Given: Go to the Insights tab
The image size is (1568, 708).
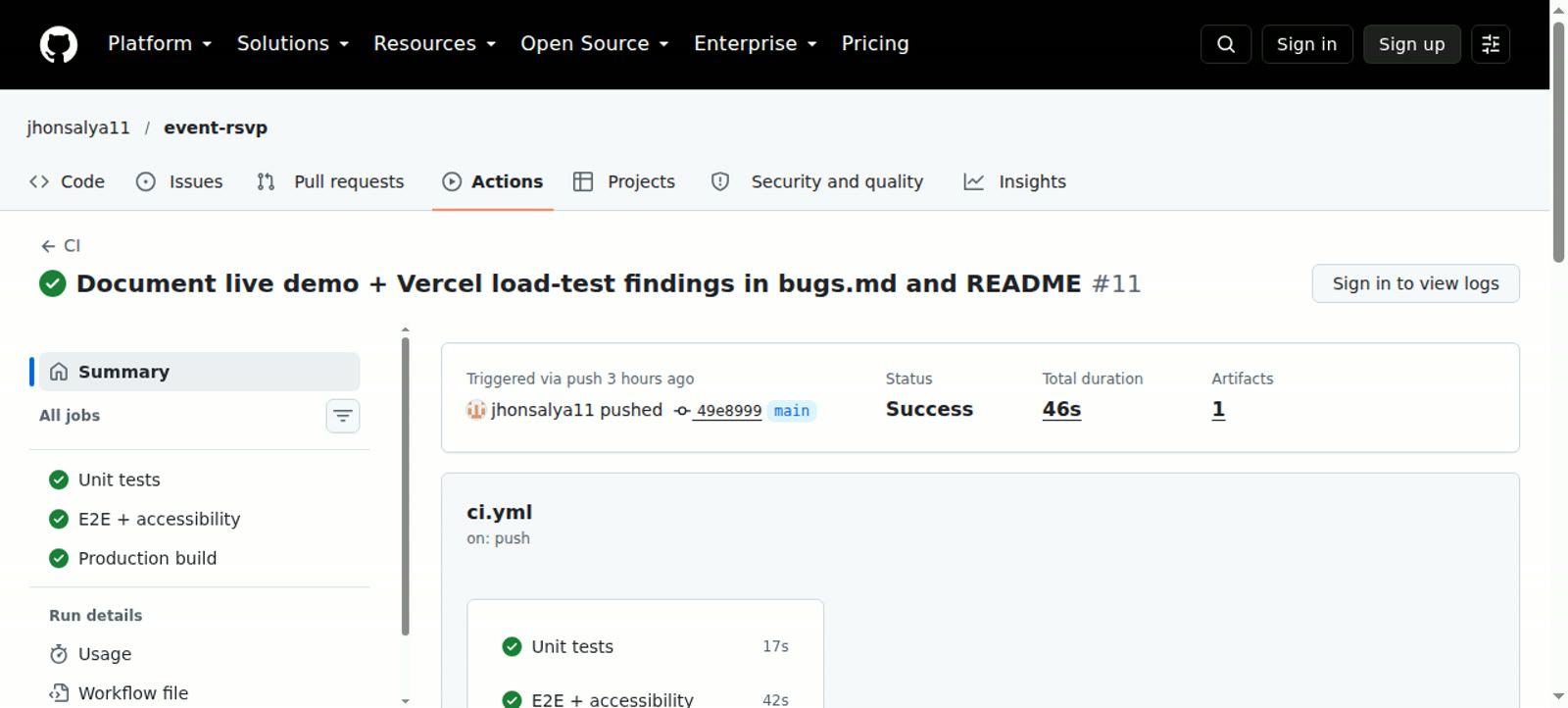Looking at the screenshot, I should click(1015, 181).
